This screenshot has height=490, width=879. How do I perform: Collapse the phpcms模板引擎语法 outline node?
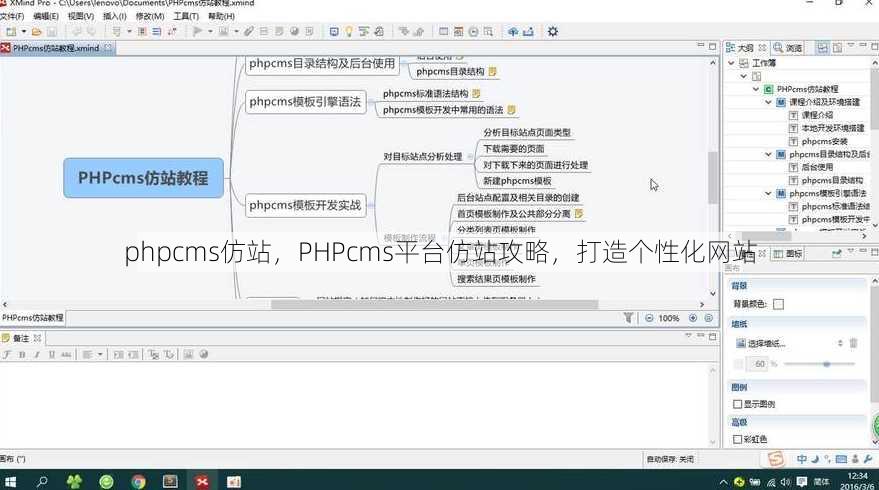[769, 193]
